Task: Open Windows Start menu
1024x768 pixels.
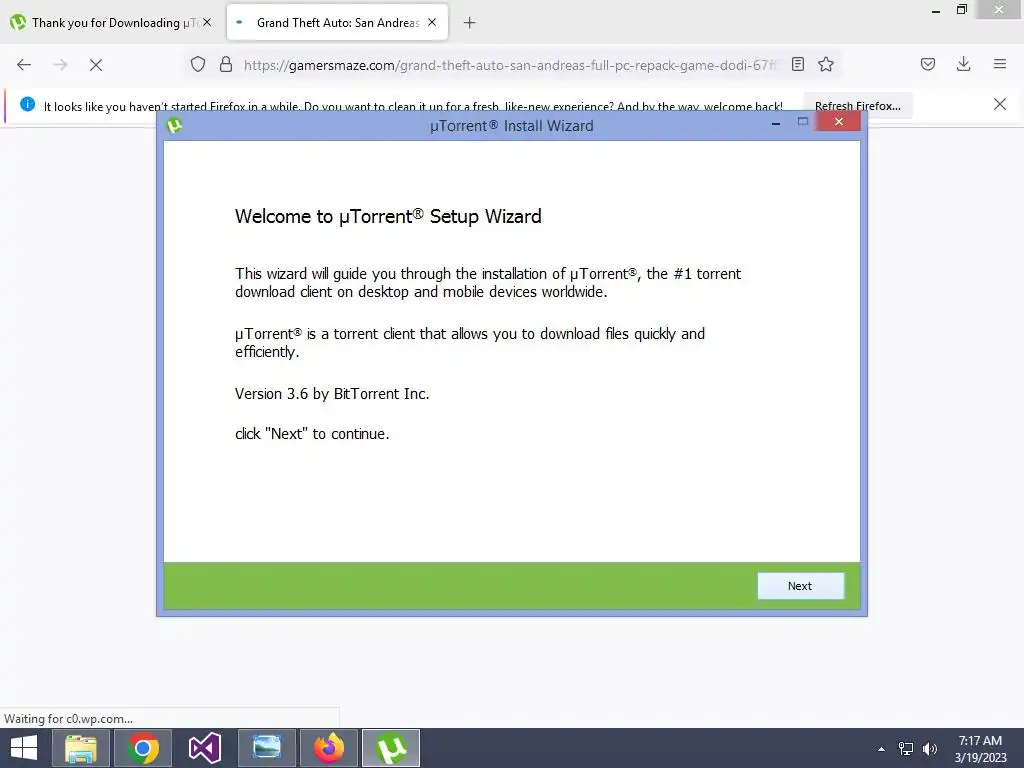Action: (24, 748)
